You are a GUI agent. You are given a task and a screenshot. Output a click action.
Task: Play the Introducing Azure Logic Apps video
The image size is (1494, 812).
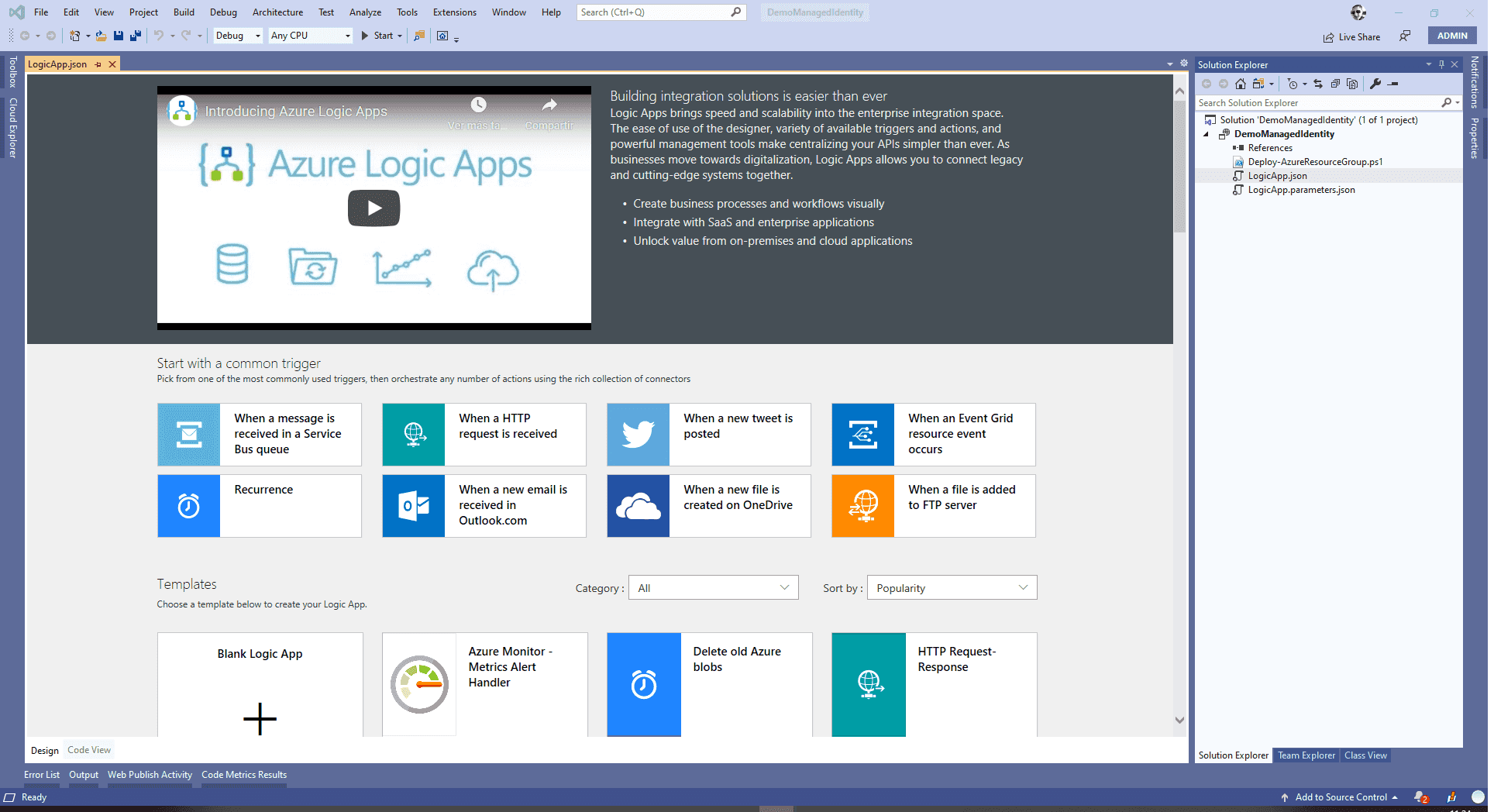(373, 208)
